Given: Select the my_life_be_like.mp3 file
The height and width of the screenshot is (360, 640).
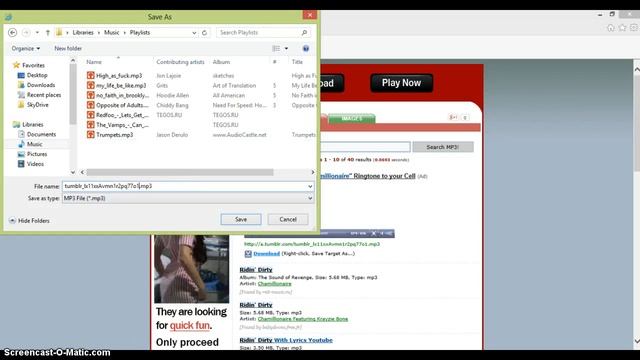Looking at the screenshot, I should tap(121, 85).
